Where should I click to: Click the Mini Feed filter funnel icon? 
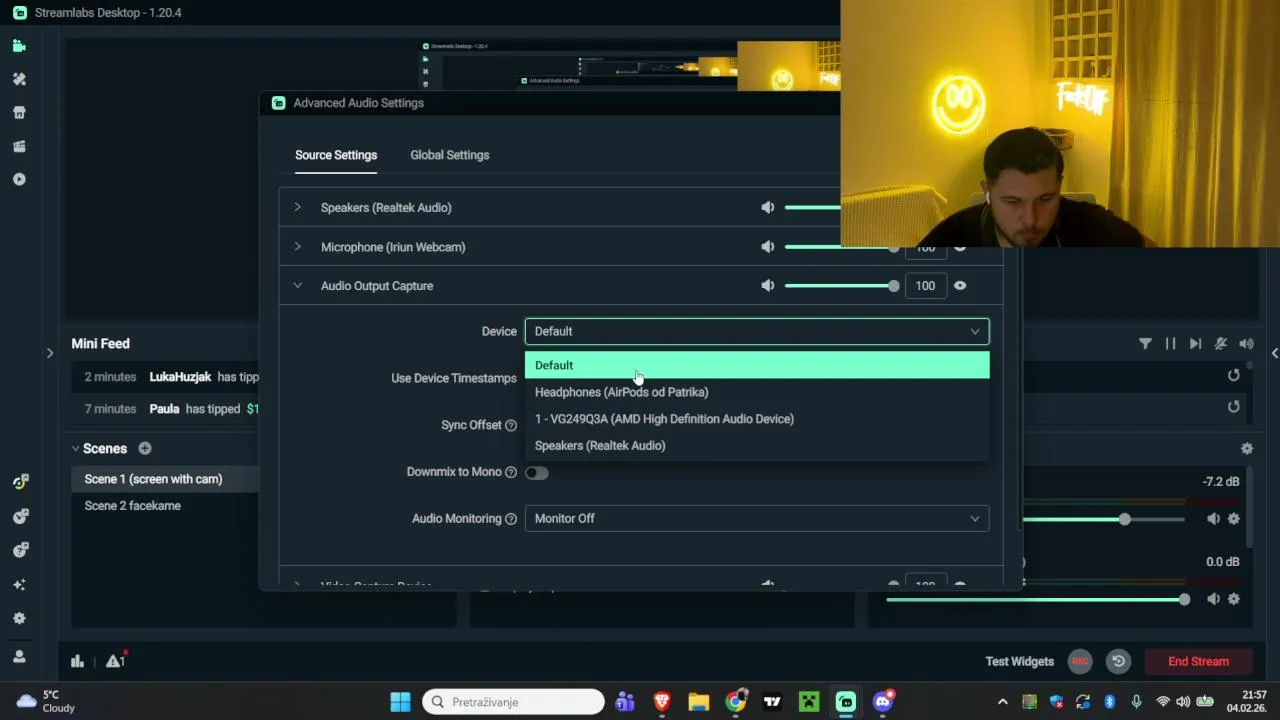click(1145, 343)
